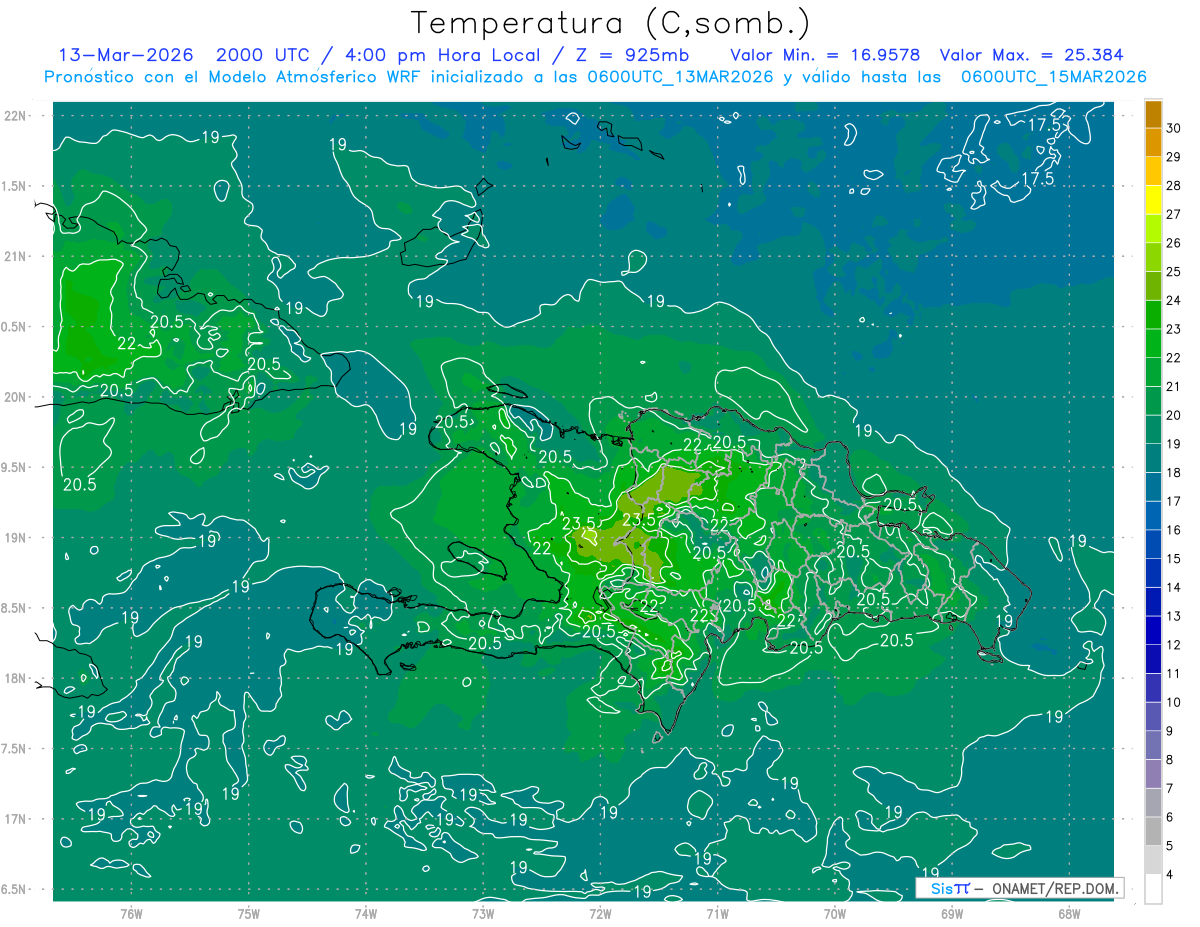Click the colorbar label '7'
Viewport: 1200px width, 927px height.
tap(1171, 789)
